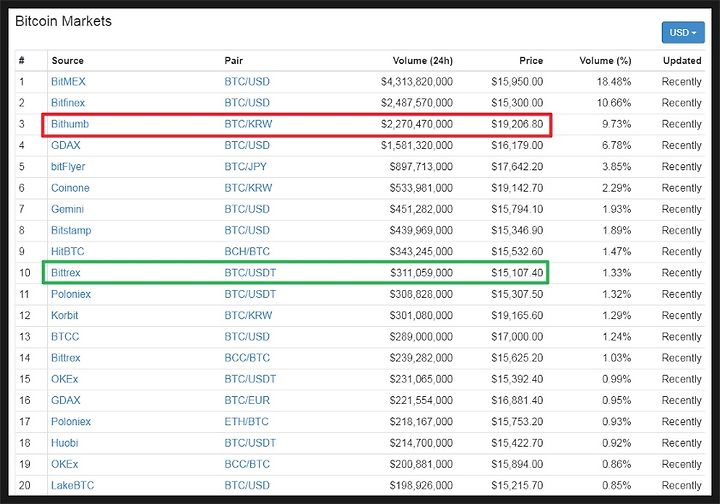
Task: Open Bitfinex BTC/USD pair link
Action: coord(247,103)
